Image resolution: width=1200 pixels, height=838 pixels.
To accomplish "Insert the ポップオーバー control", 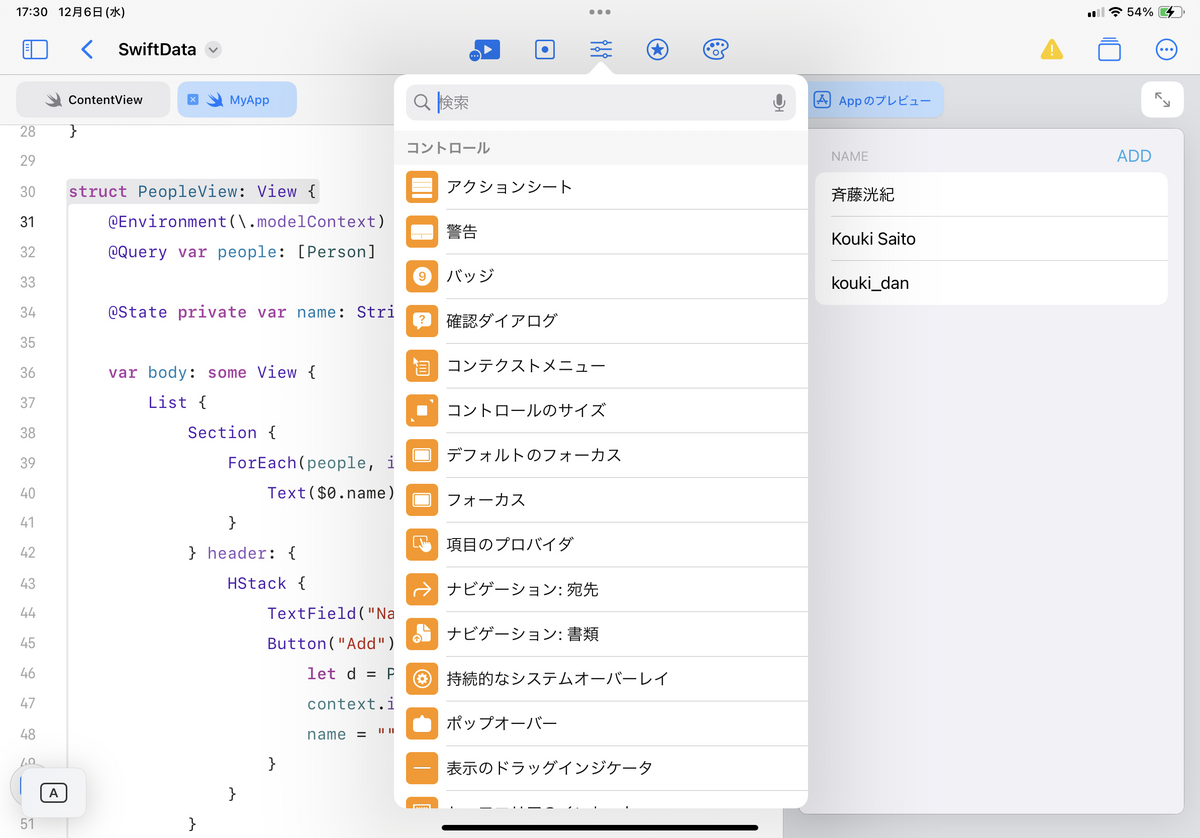I will (x=600, y=723).
